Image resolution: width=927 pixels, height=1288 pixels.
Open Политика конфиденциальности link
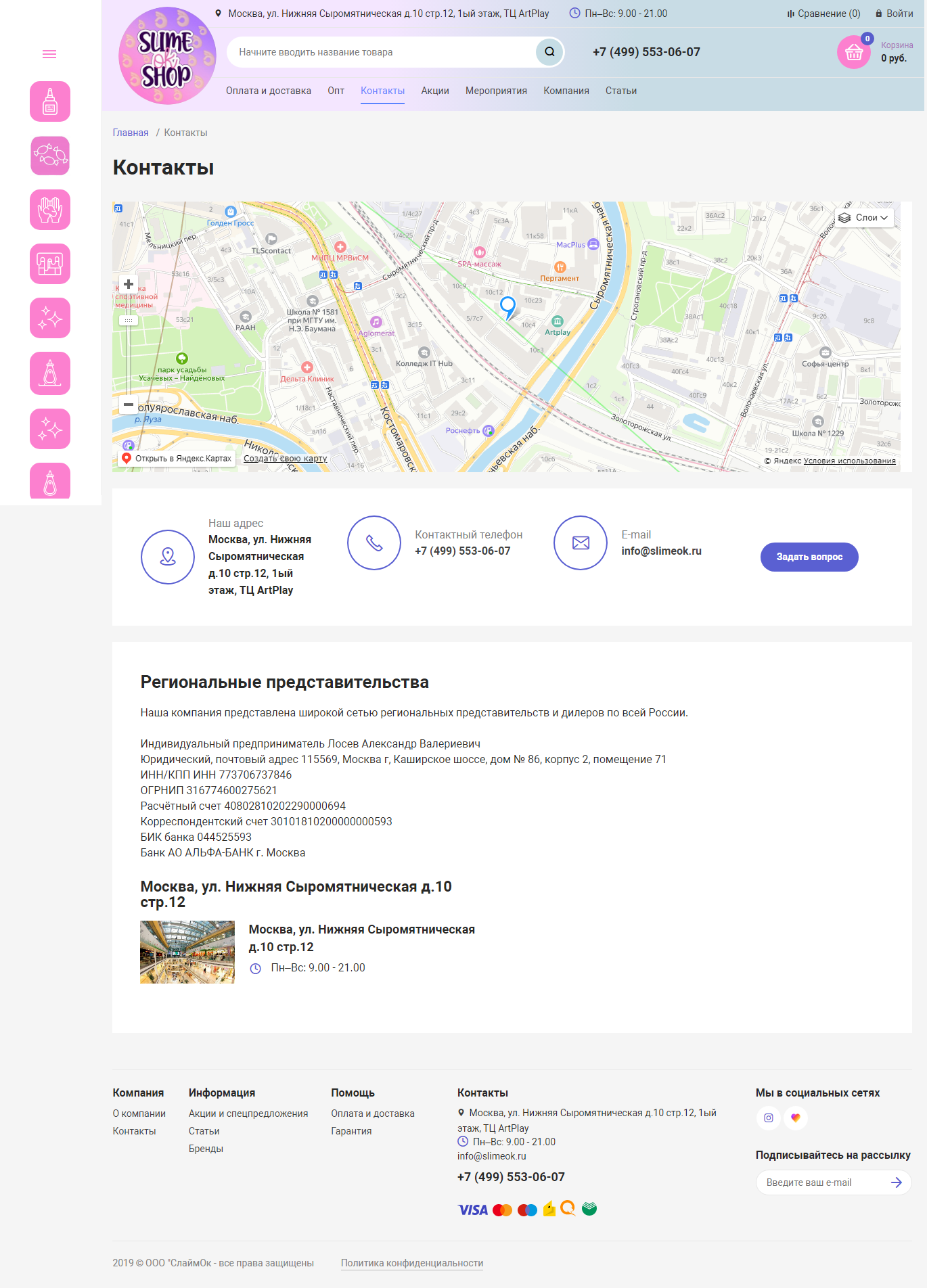[x=412, y=1263]
